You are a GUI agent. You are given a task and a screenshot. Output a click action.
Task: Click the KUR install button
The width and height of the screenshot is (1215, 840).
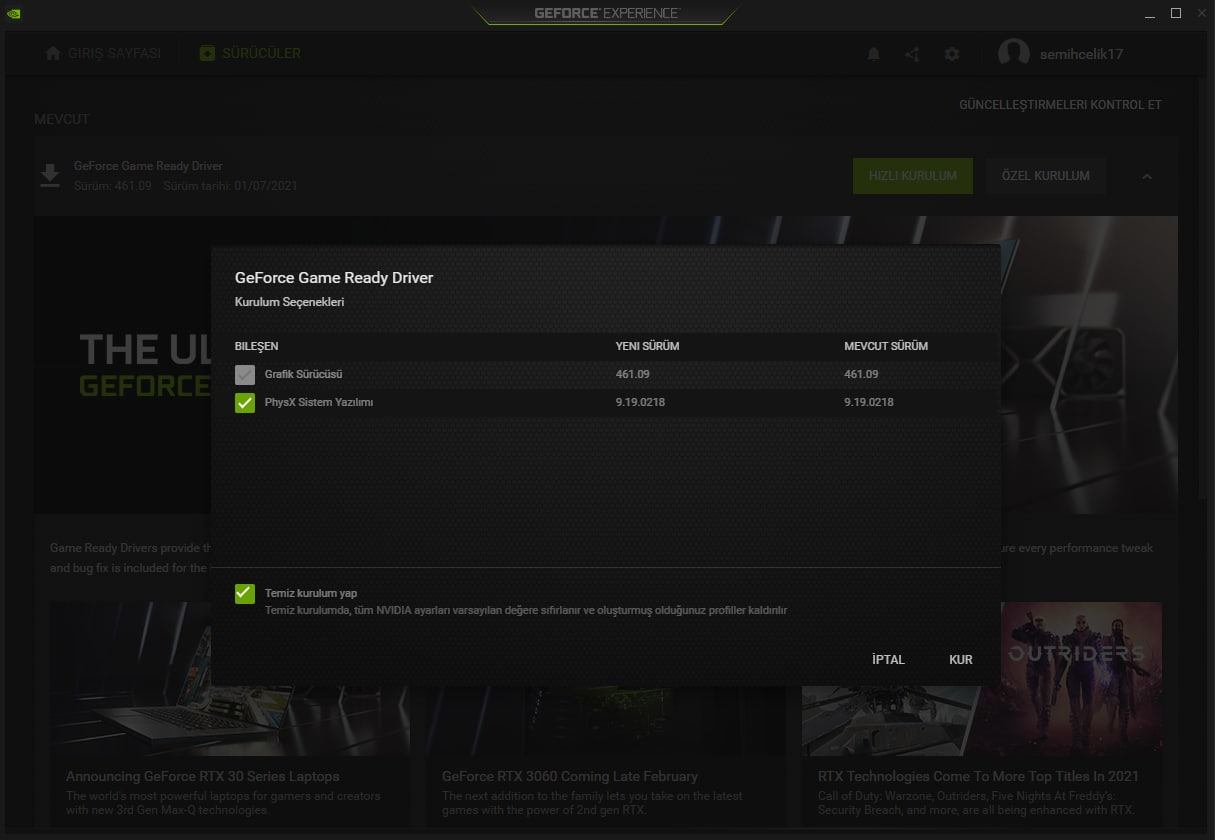coord(961,660)
